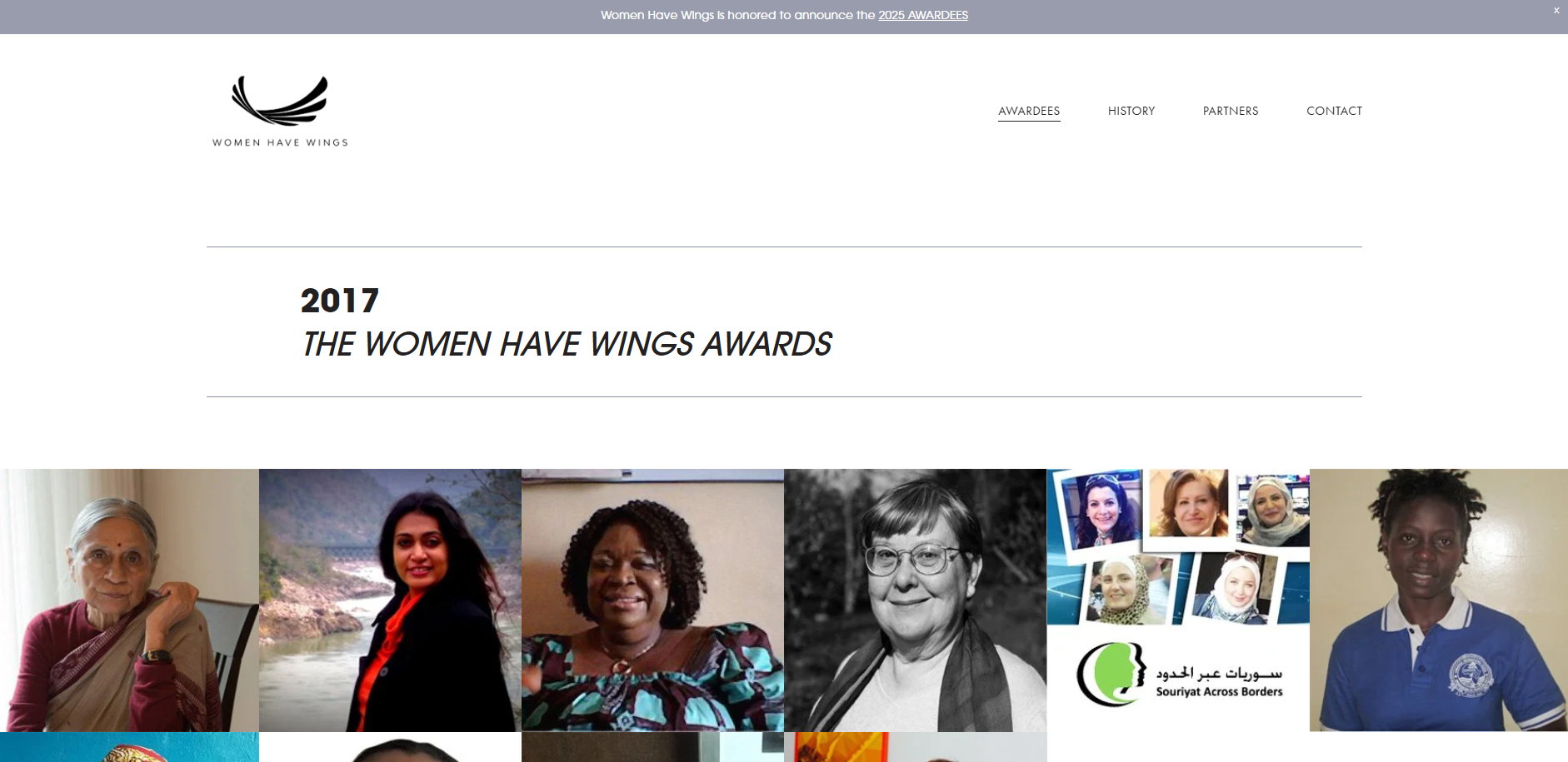1568x762 pixels.
Task: Click the woman in teal patterned dress
Action: point(652,600)
